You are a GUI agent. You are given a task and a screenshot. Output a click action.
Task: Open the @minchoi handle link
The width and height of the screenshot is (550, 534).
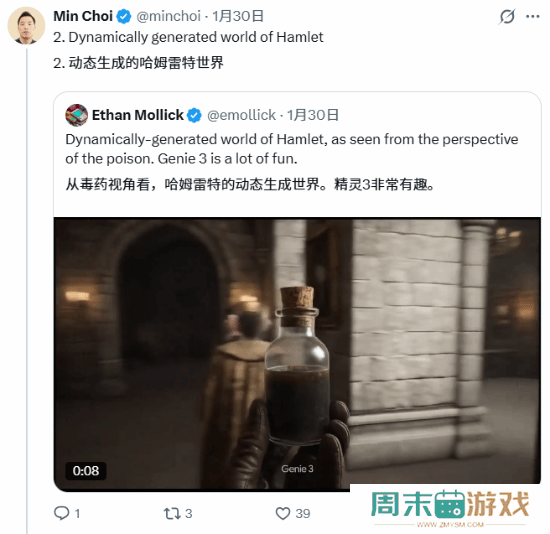[x=168, y=16]
